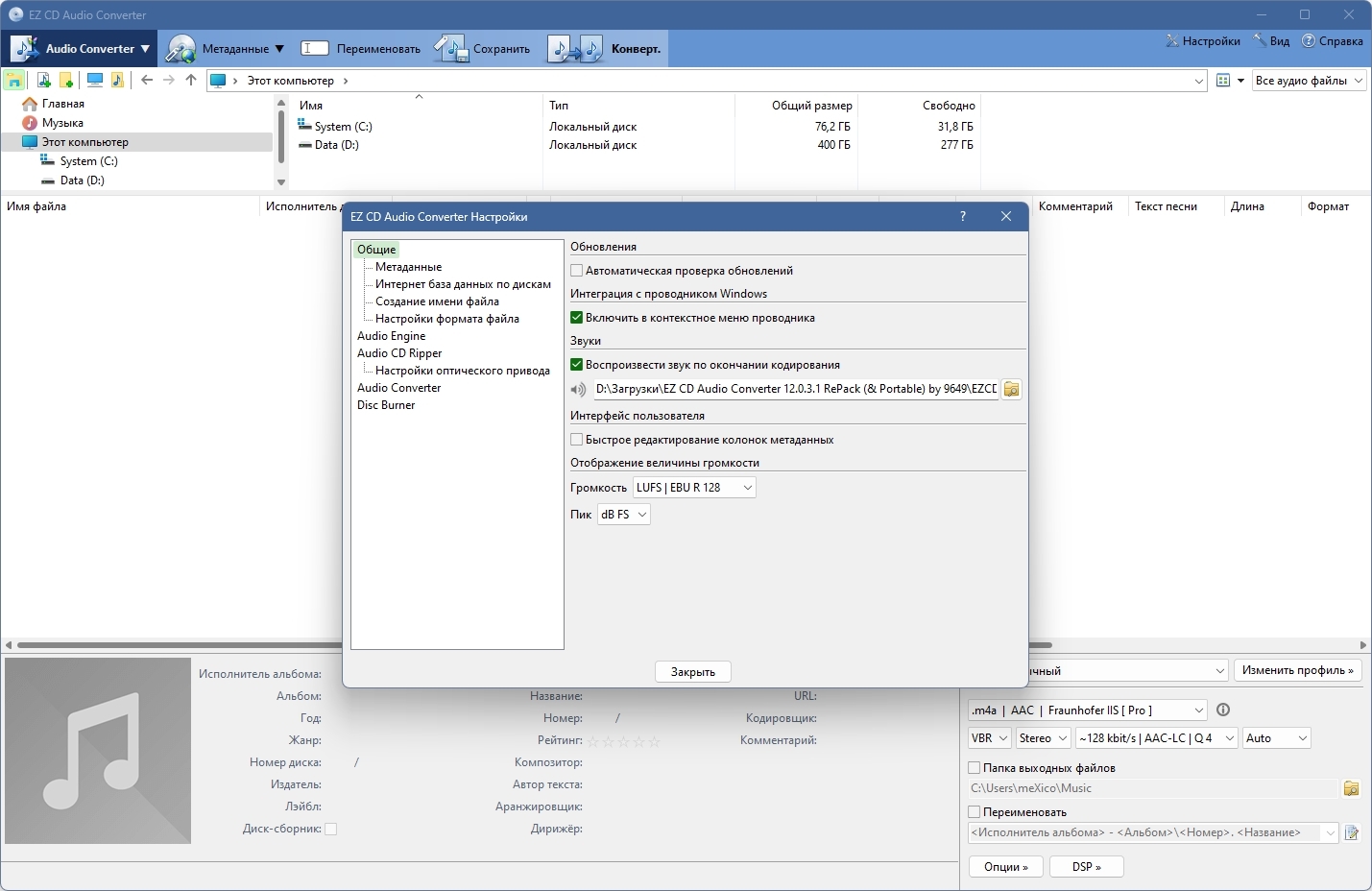Viewport: 1372px width, 891px height.
Task: Select Метаданные in settings tree
Action: 408,267
